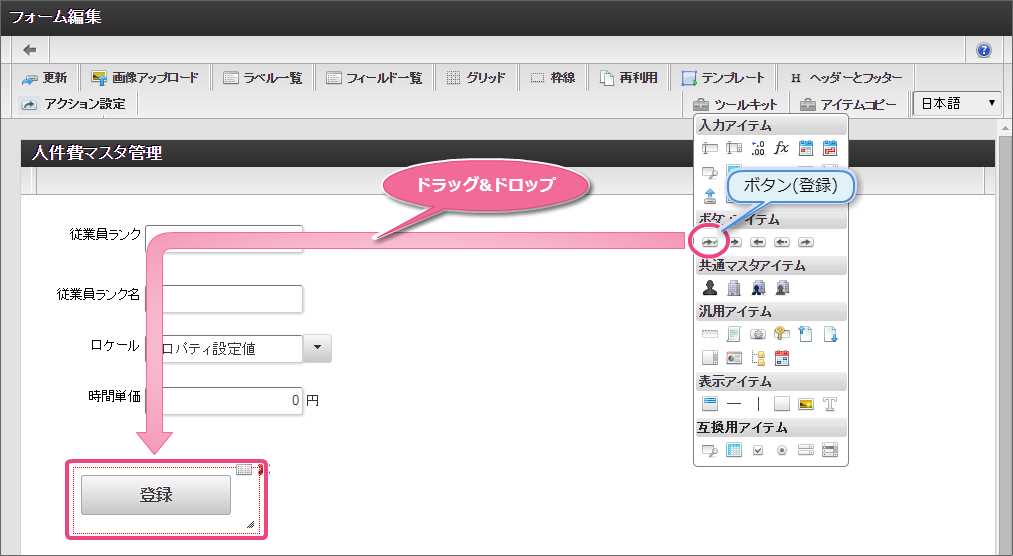Viewport: 1013px width, 556px height.
Task: Select the radio button compatibility item
Action: click(x=782, y=450)
